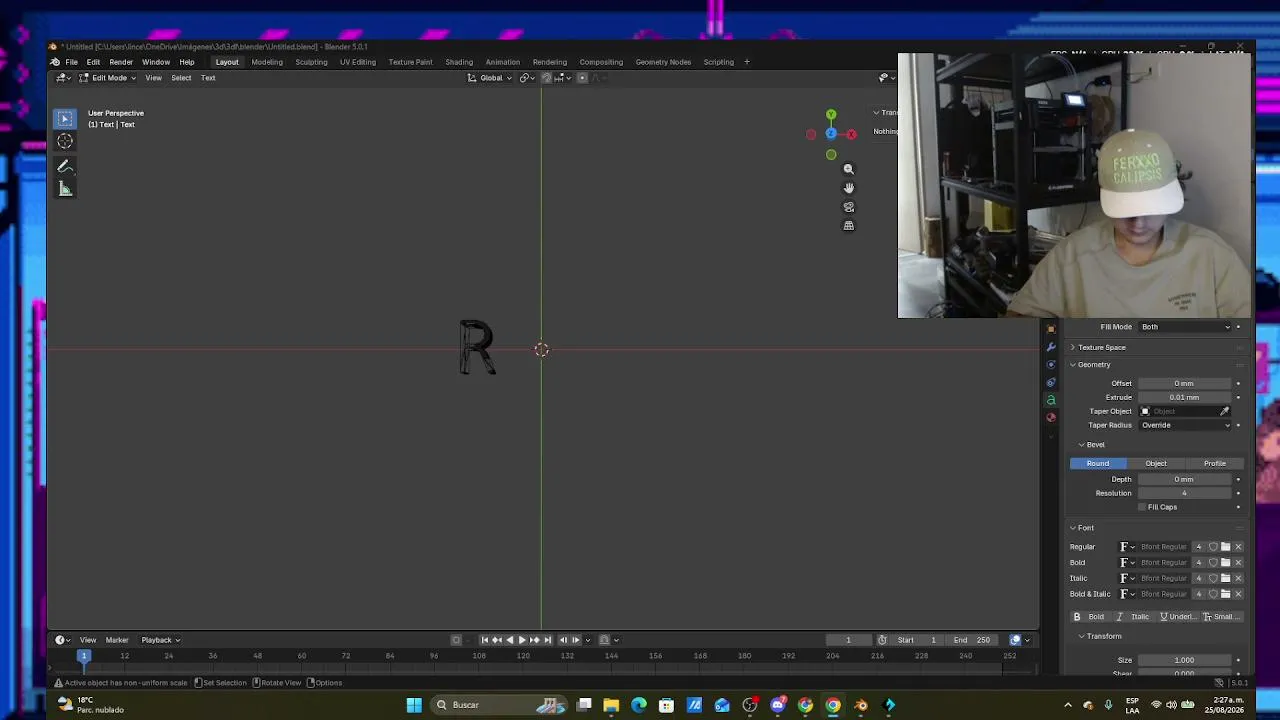The width and height of the screenshot is (1280, 720).
Task: Play the animation in reverse
Action: click(510, 640)
